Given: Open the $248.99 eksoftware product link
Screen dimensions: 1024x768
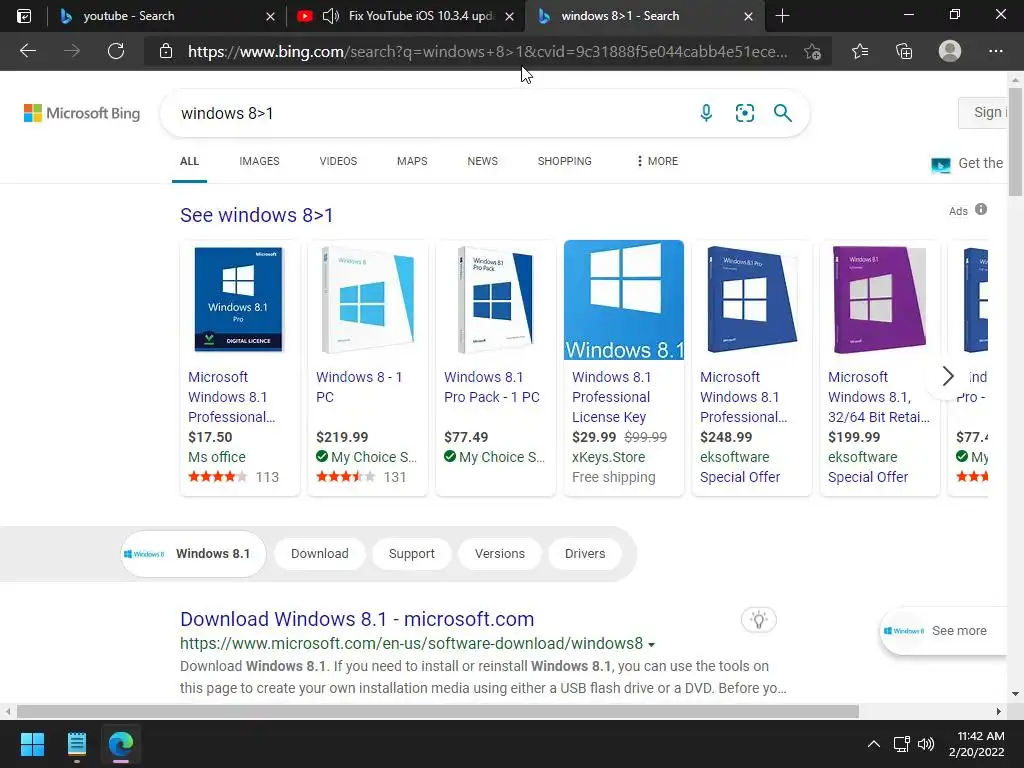Looking at the screenshot, I should tap(743, 396).
